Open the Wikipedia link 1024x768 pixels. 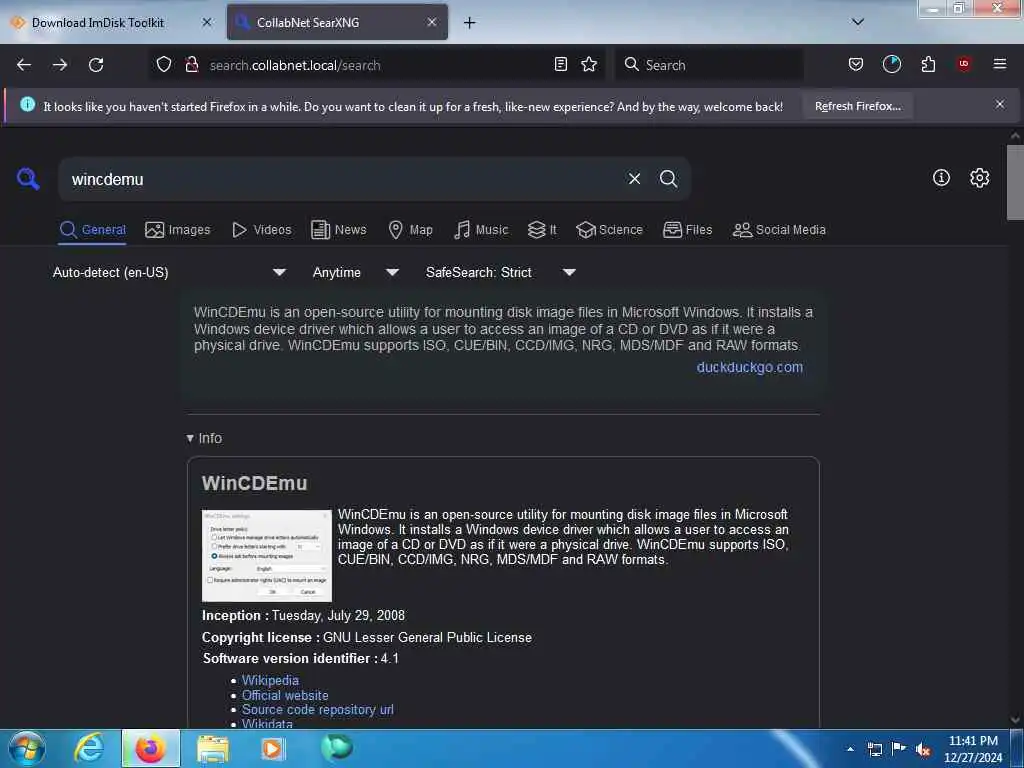point(270,680)
